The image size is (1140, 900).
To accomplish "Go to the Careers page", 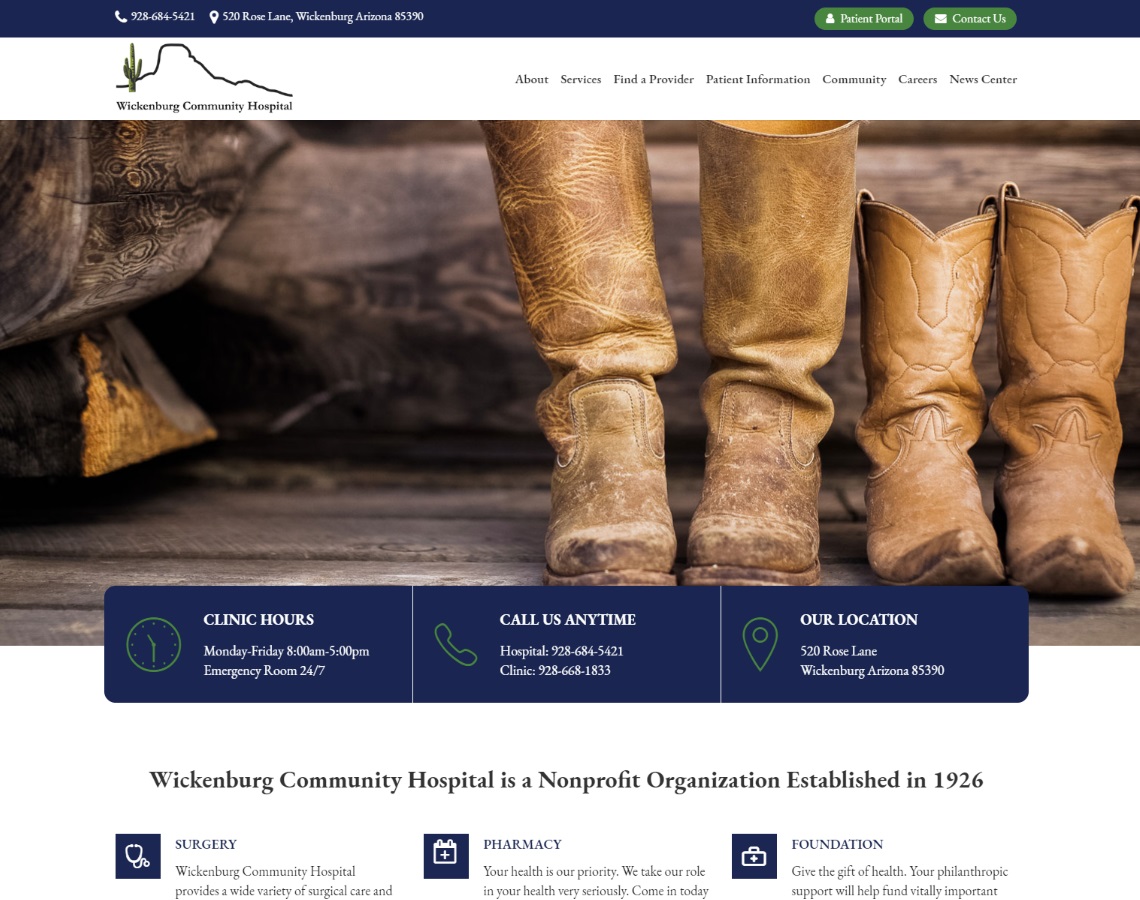I will 917,79.
